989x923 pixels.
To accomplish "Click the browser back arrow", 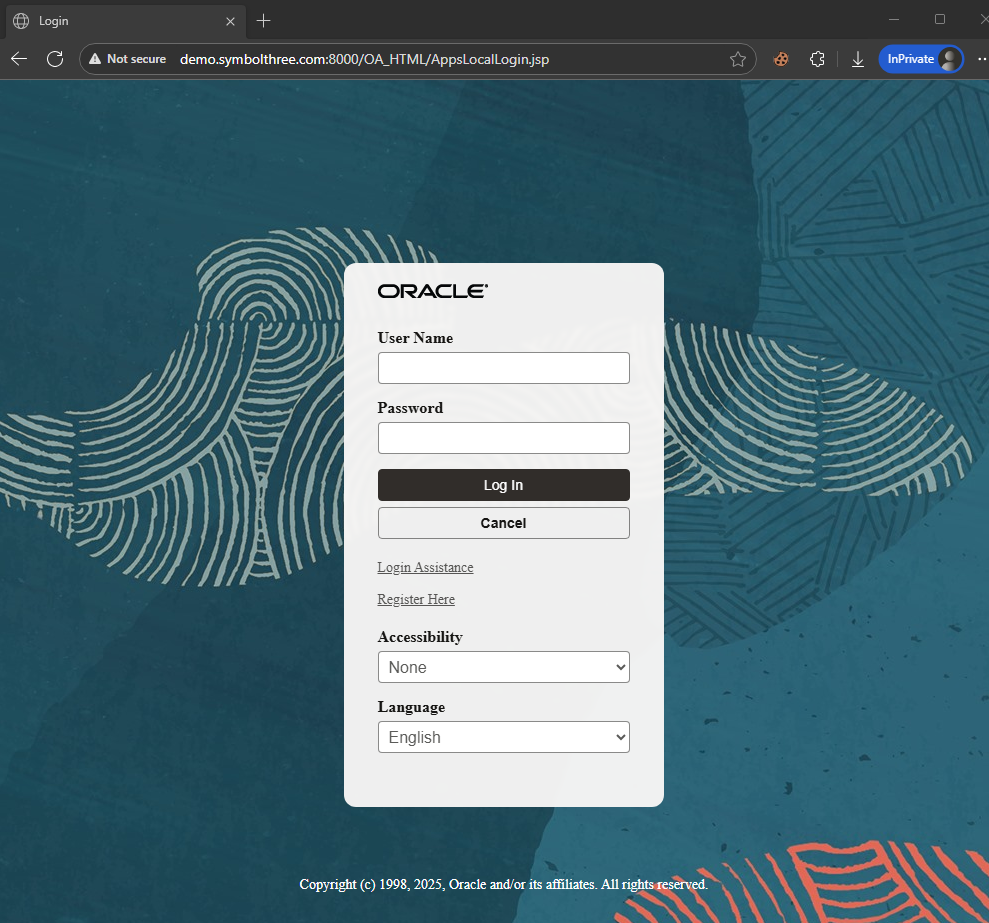I will click(19, 59).
